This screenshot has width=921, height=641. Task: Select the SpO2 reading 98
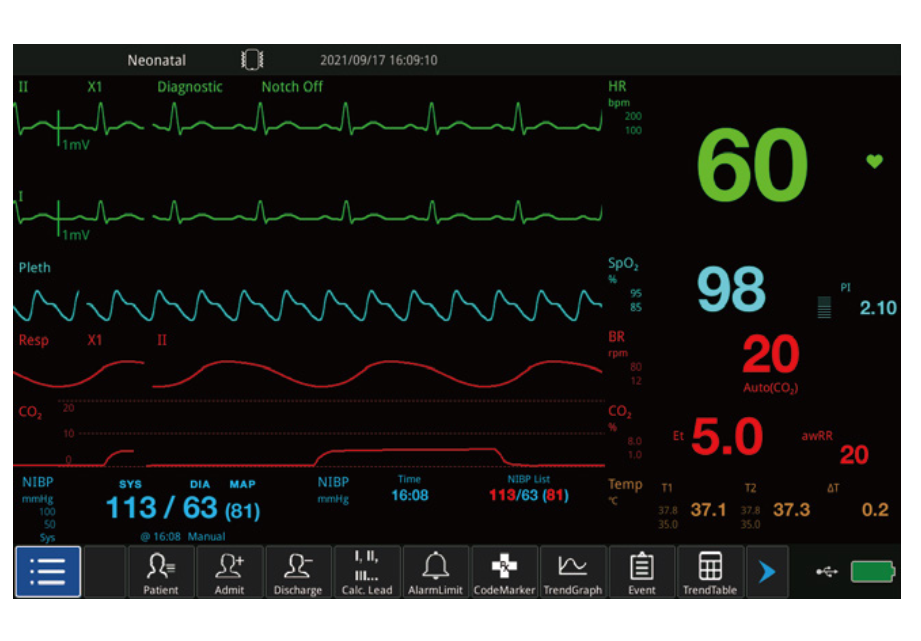pos(731,290)
